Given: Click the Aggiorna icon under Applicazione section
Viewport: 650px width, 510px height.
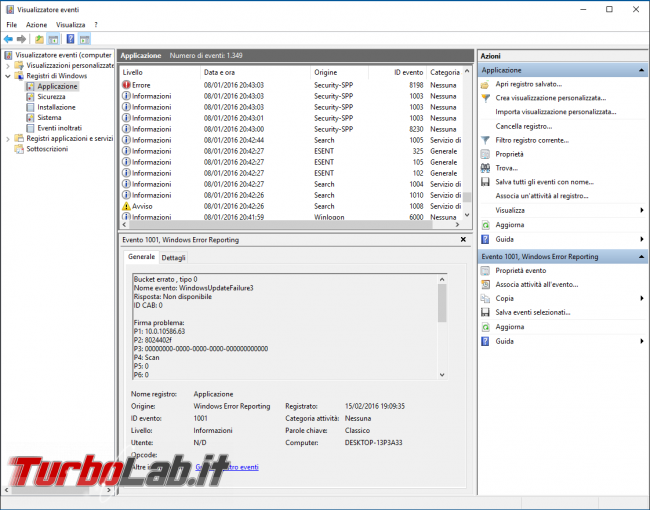Looking at the screenshot, I should click(485, 225).
